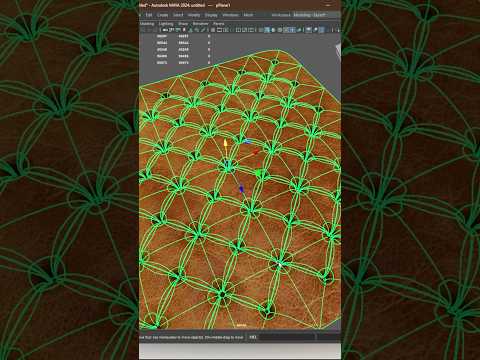
Task: Toggle the viewport grid icon
Action: [213, 30]
